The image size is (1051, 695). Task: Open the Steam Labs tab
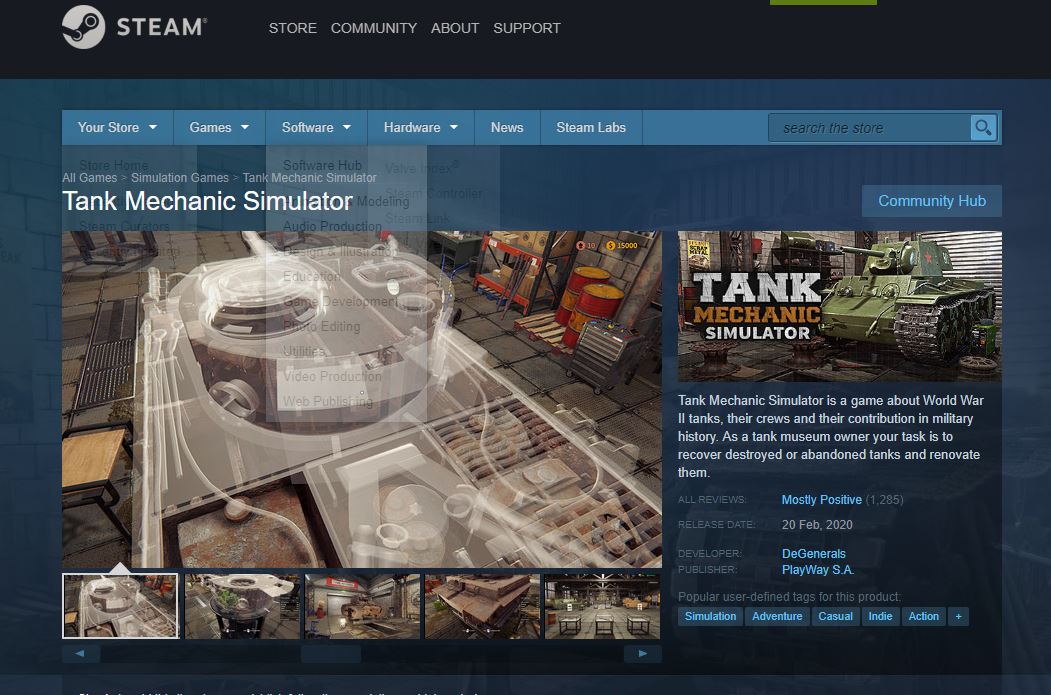[x=591, y=128]
